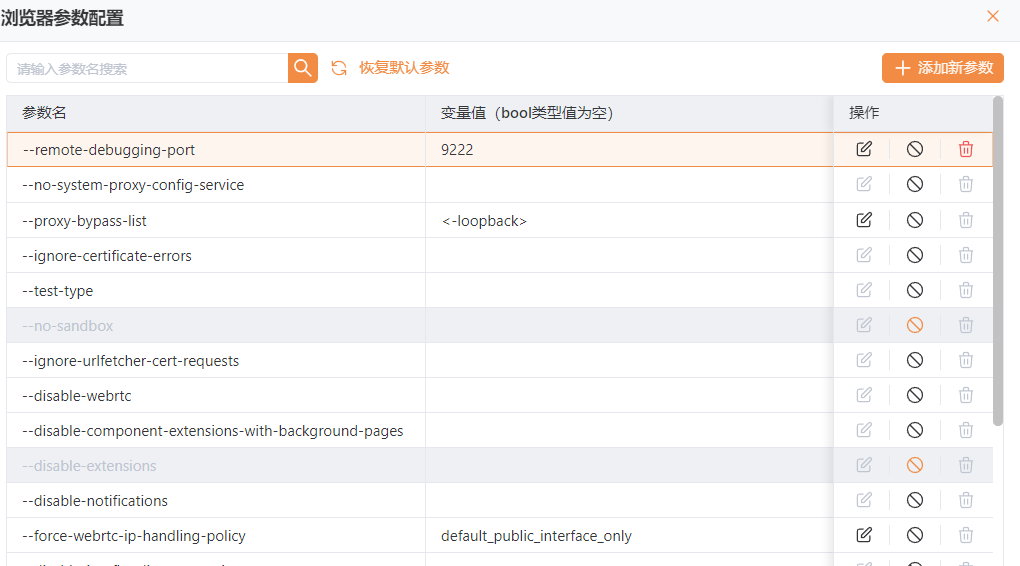Select the --test-type row name
1020x566 pixels.
pos(58,291)
